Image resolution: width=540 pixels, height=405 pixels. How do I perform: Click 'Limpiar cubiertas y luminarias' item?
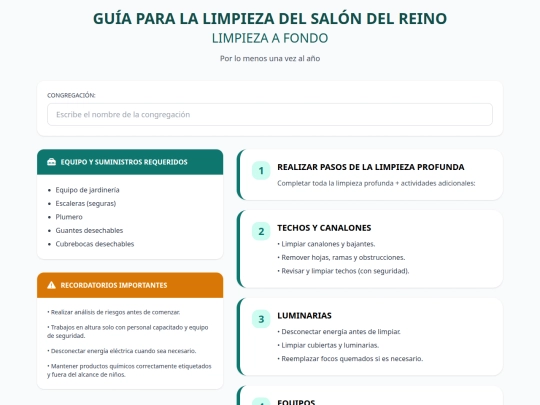(328, 345)
